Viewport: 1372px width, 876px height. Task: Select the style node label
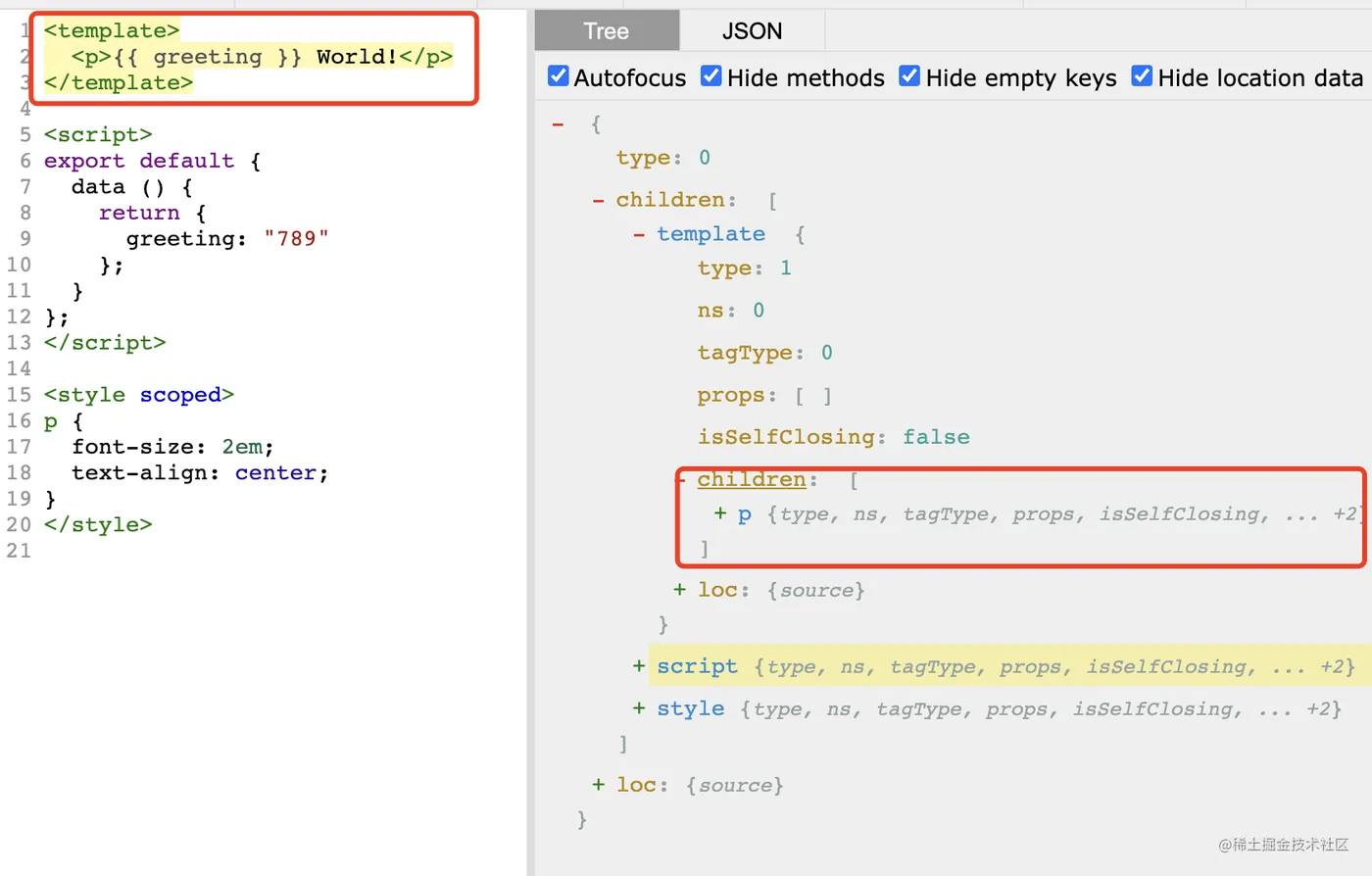(x=691, y=708)
